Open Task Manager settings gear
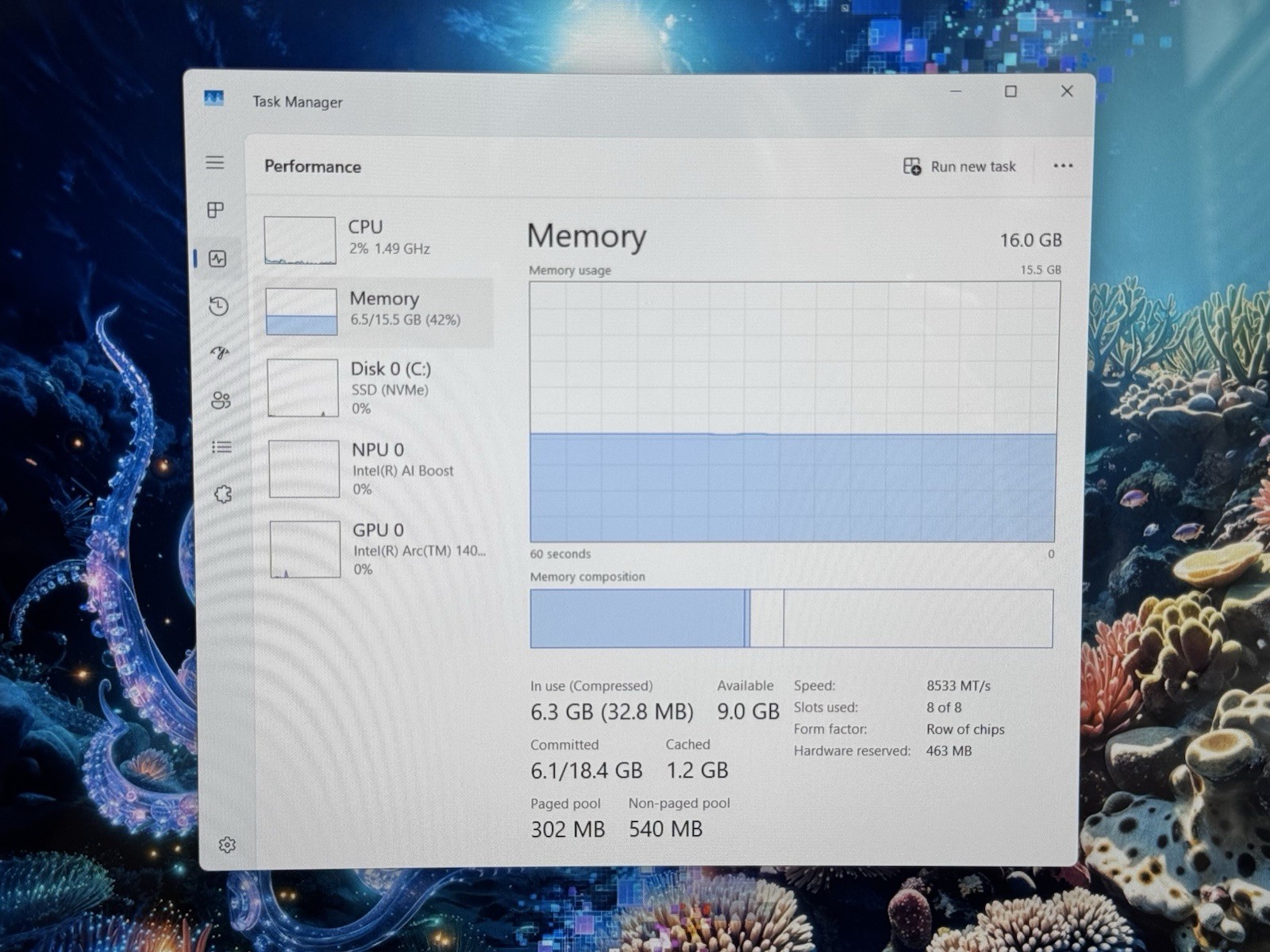This screenshot has height=952, width=1270. [x=227, y=845]
